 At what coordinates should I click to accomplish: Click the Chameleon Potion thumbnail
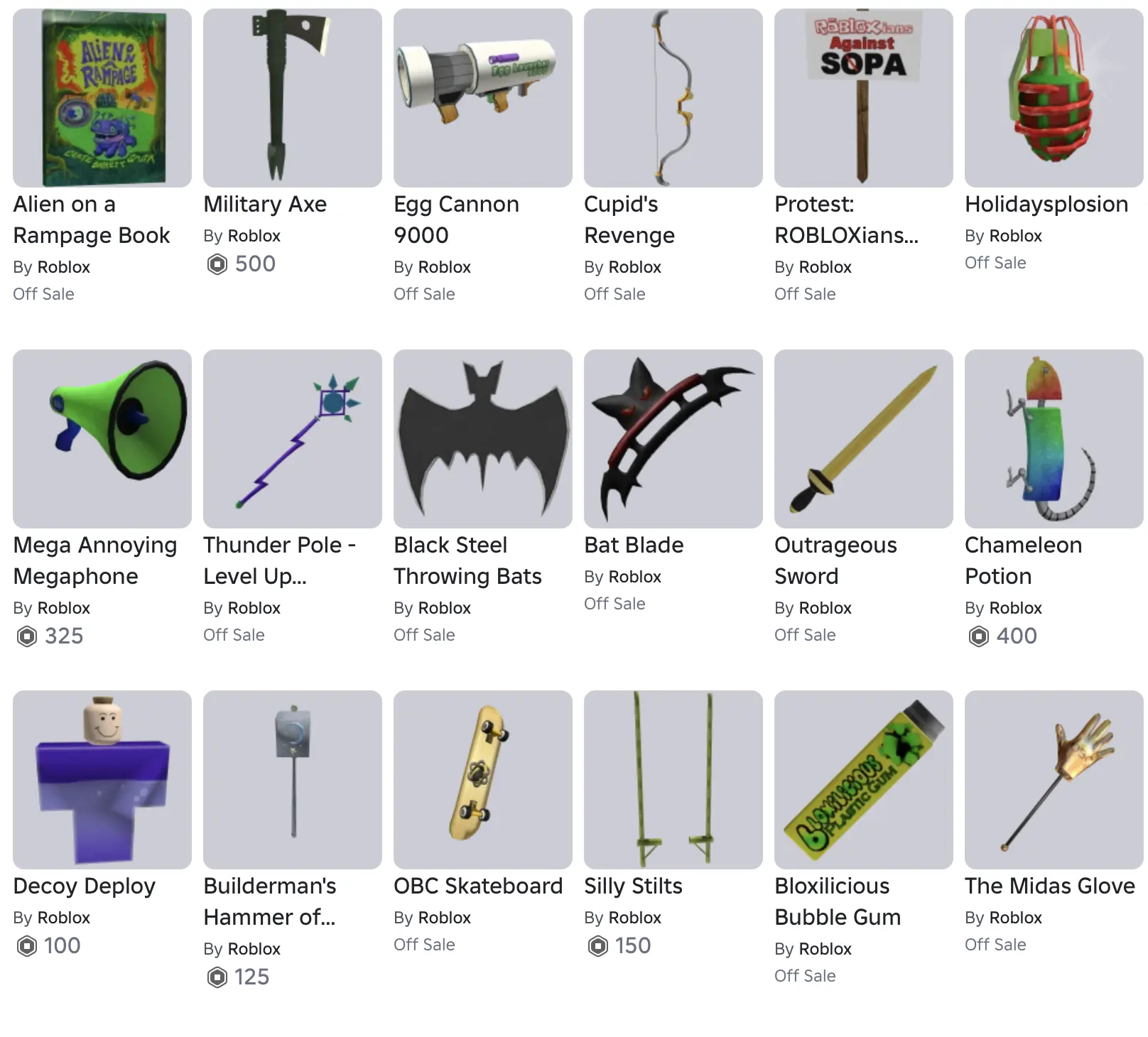[1054, 439]
